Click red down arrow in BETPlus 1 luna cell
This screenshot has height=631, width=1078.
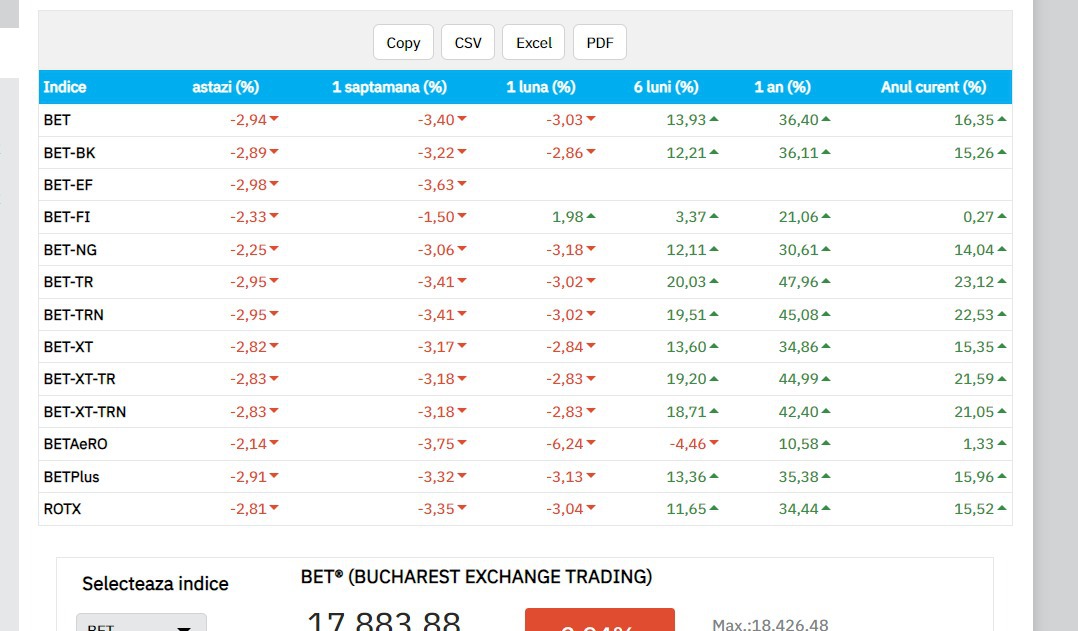click(x=591, y=477)
